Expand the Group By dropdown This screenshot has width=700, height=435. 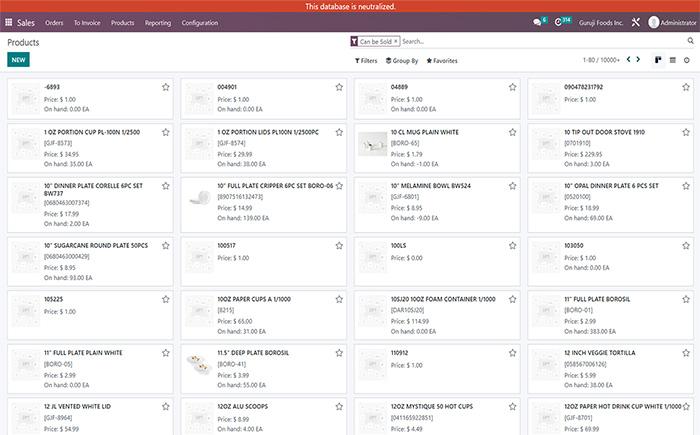pos(402,61)
